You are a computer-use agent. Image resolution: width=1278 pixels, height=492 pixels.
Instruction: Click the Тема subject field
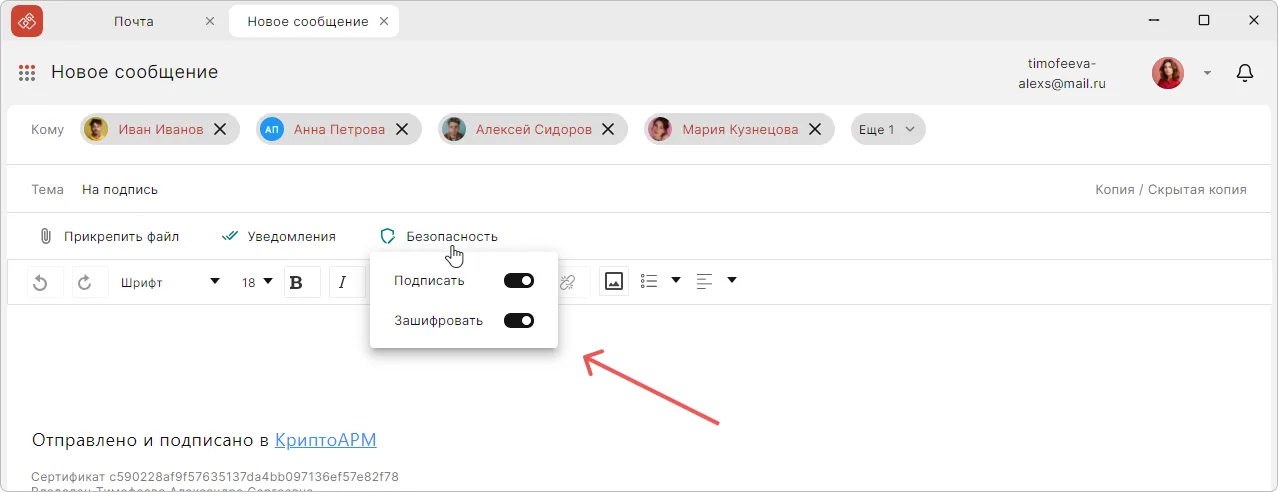point(500,190)
